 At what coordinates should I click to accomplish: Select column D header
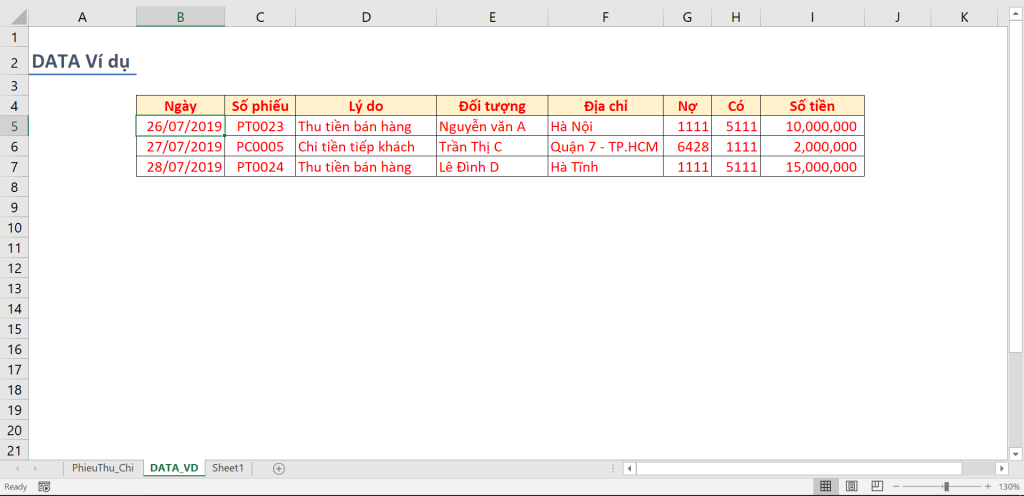coord(366,18)
